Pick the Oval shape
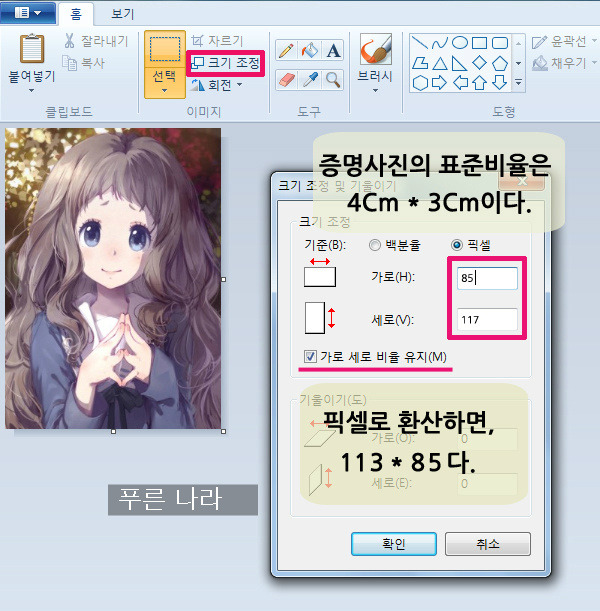This screenshot has width=600, height=611. coord(460,43)
